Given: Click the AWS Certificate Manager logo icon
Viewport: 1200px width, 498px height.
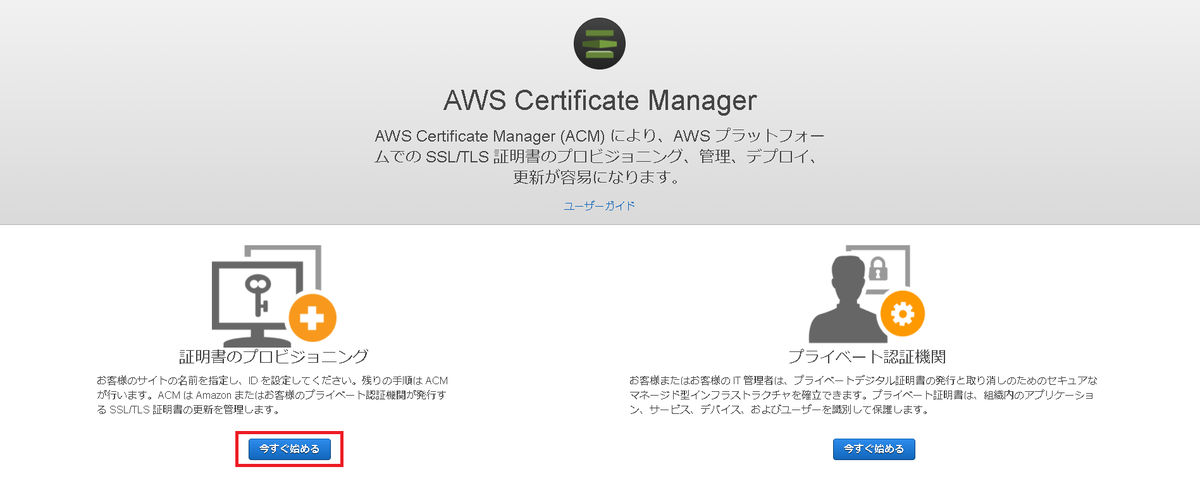Looking at the screenshot, I should [600, 42].
